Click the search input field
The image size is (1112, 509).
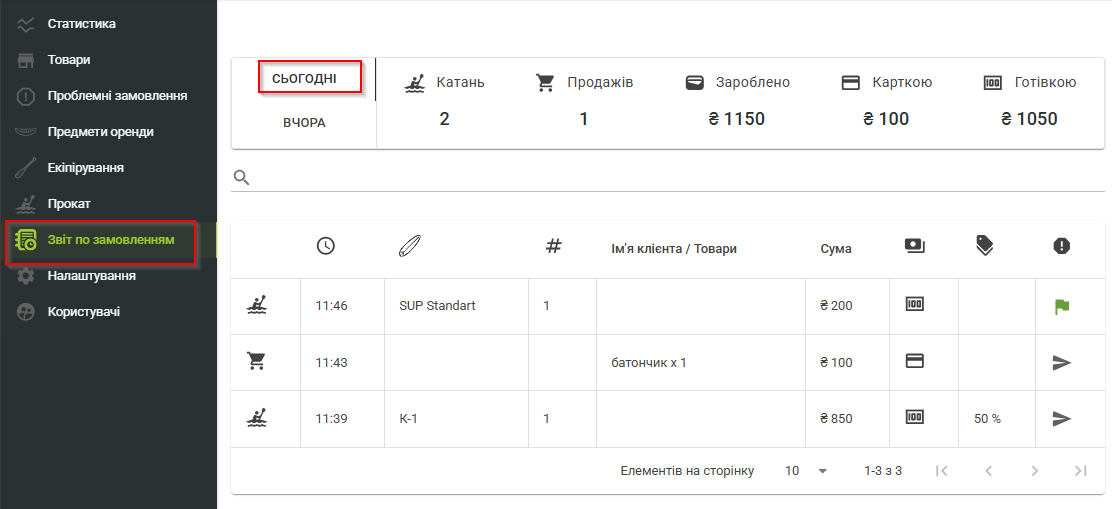point(670,178)
